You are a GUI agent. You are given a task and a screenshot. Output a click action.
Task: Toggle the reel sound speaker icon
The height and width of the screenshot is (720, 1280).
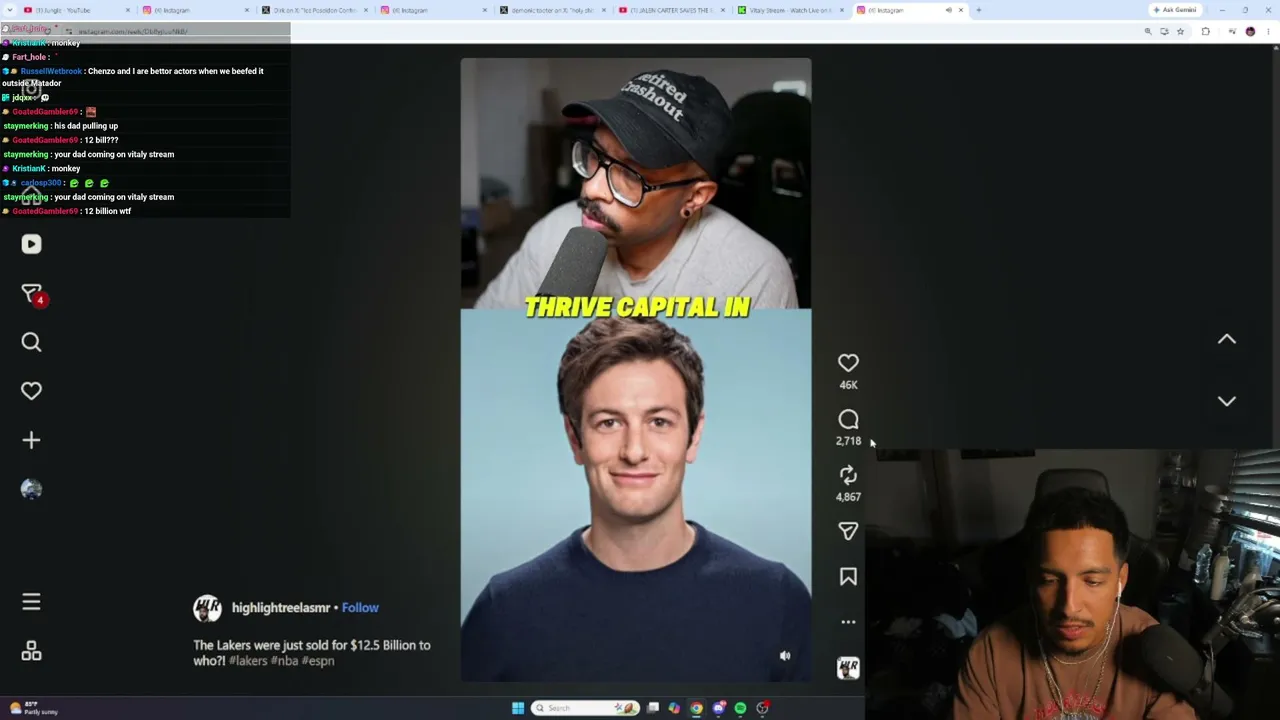click(x=785, y=656)
